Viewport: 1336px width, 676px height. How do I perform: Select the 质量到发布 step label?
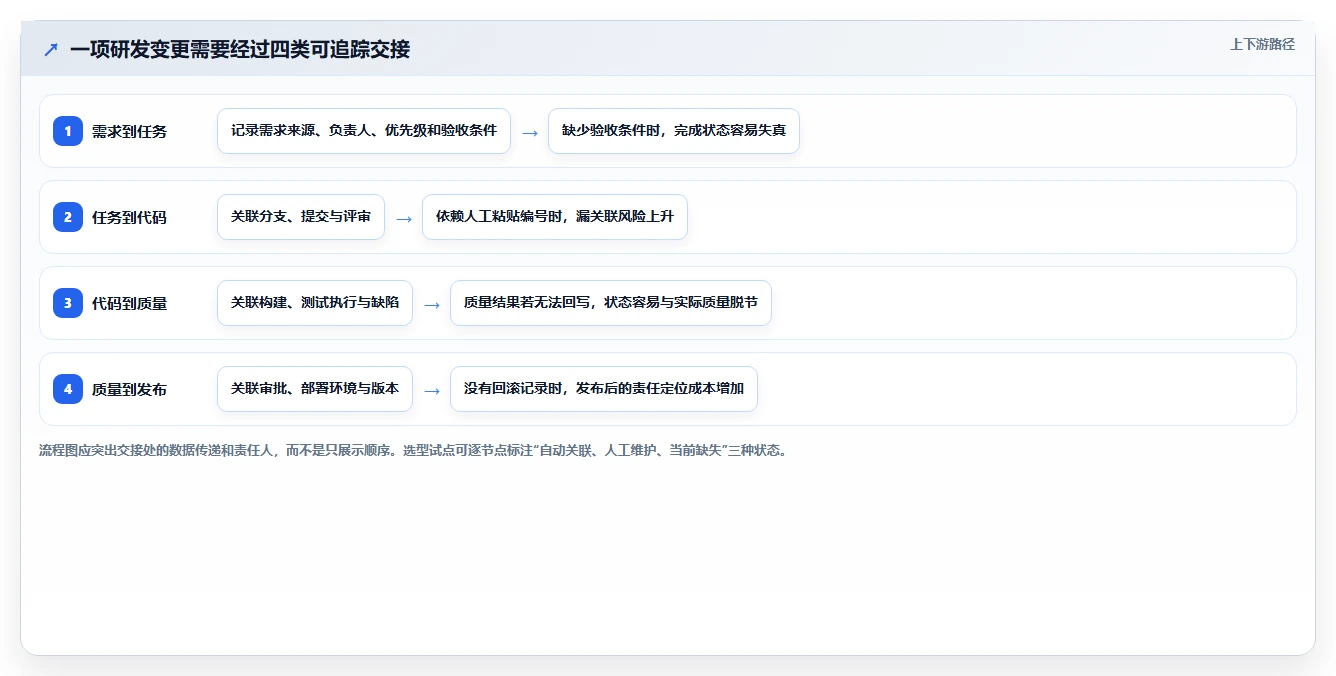click(129, 389)
